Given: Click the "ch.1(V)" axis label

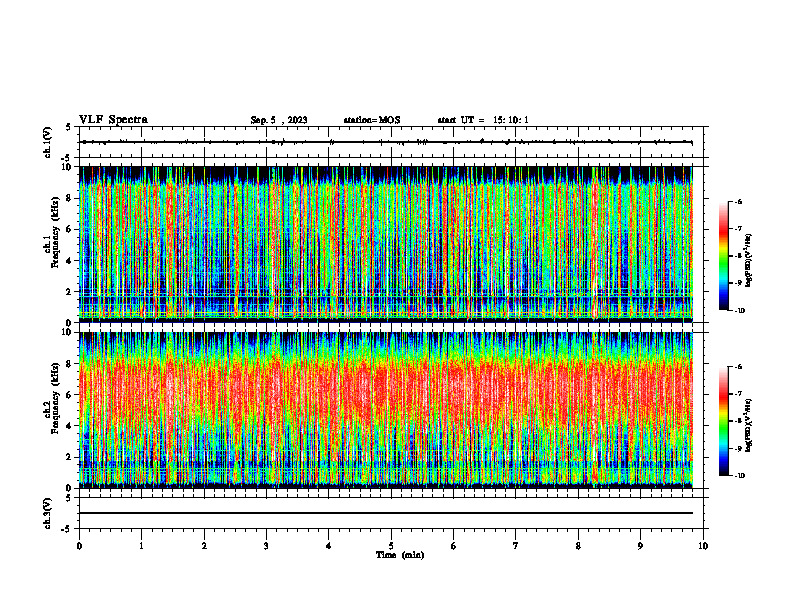Looking at the screenshot, I should coord(47,142).
